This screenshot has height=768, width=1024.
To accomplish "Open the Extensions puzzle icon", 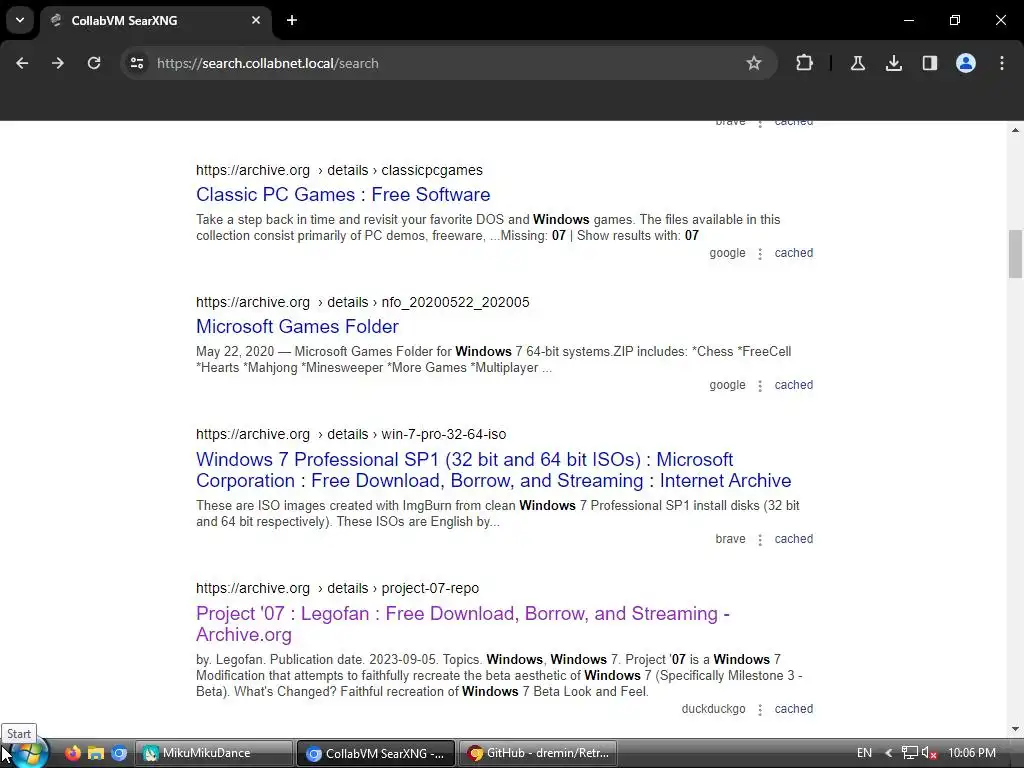I will pyautogui.click(x=805, y=63).
